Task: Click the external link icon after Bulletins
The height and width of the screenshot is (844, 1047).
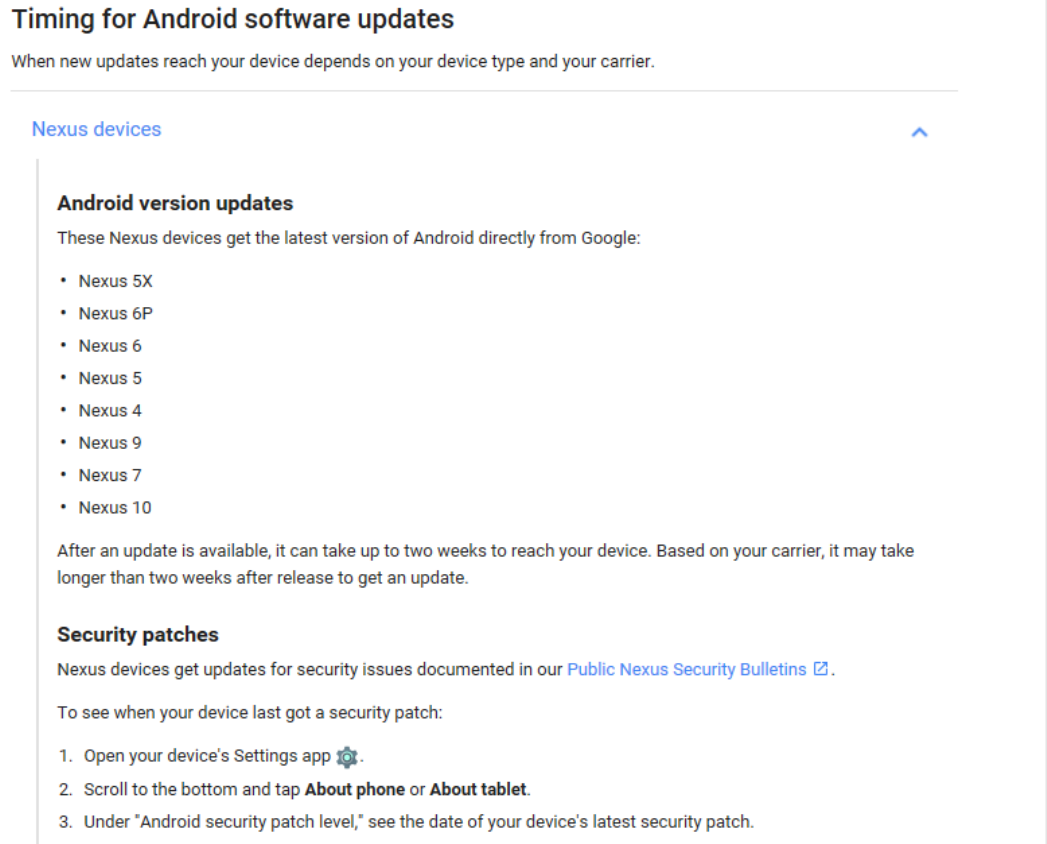Action: click(821, 668)
